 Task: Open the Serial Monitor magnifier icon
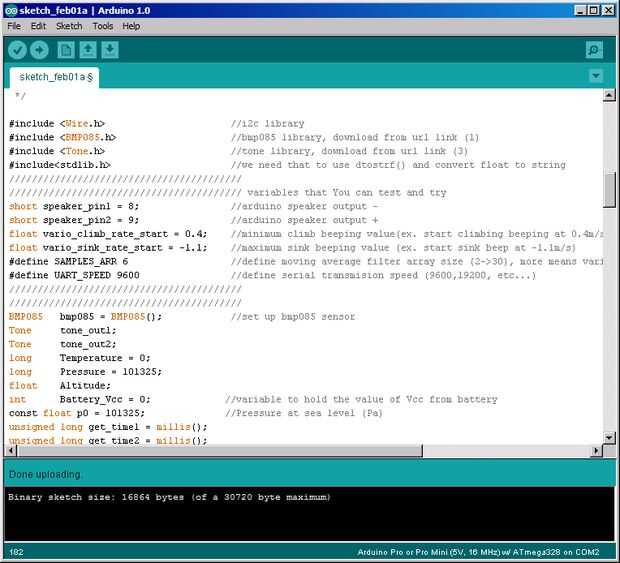pos(594,50)
